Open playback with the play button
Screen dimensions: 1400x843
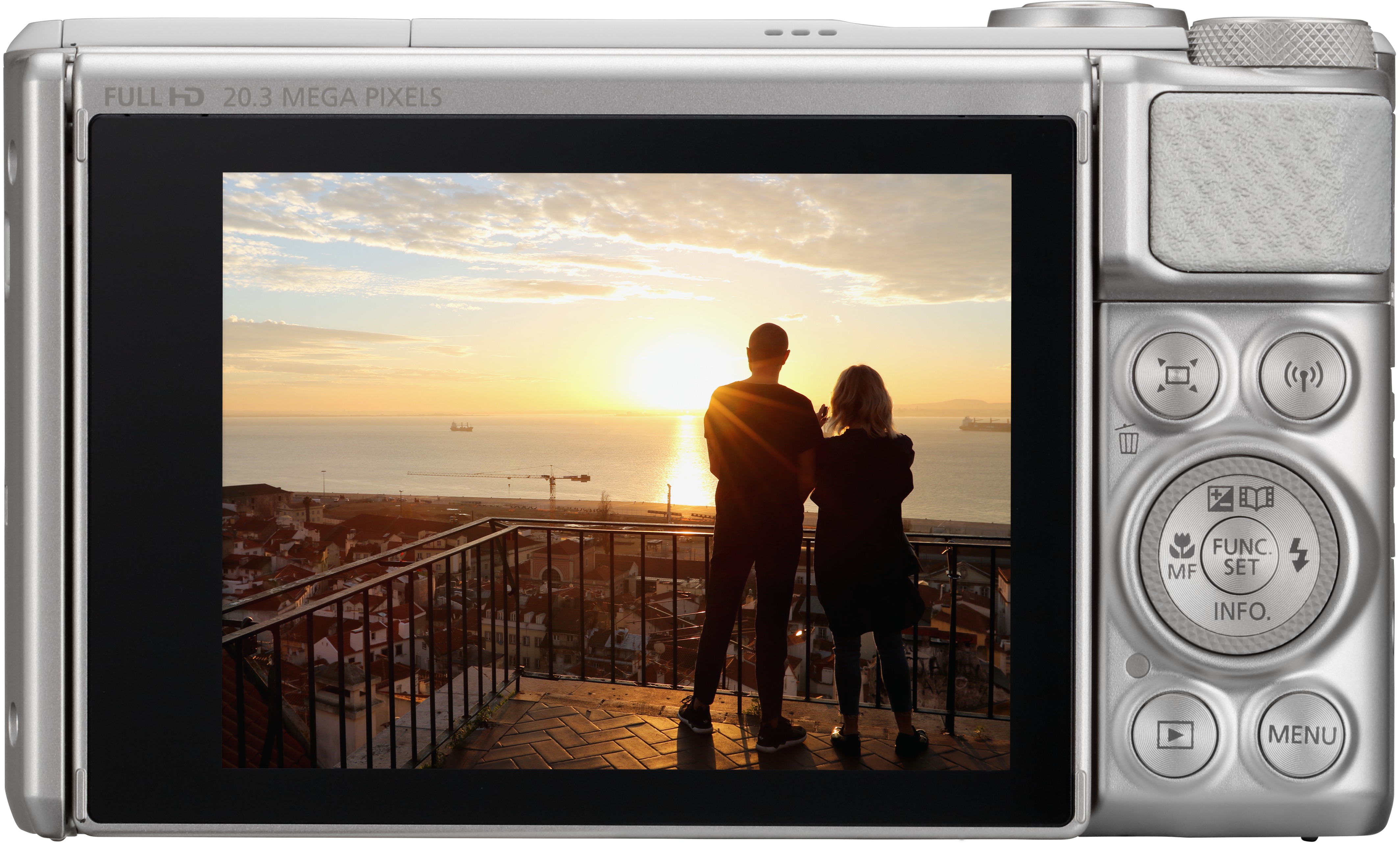[x=1174, y=735]
